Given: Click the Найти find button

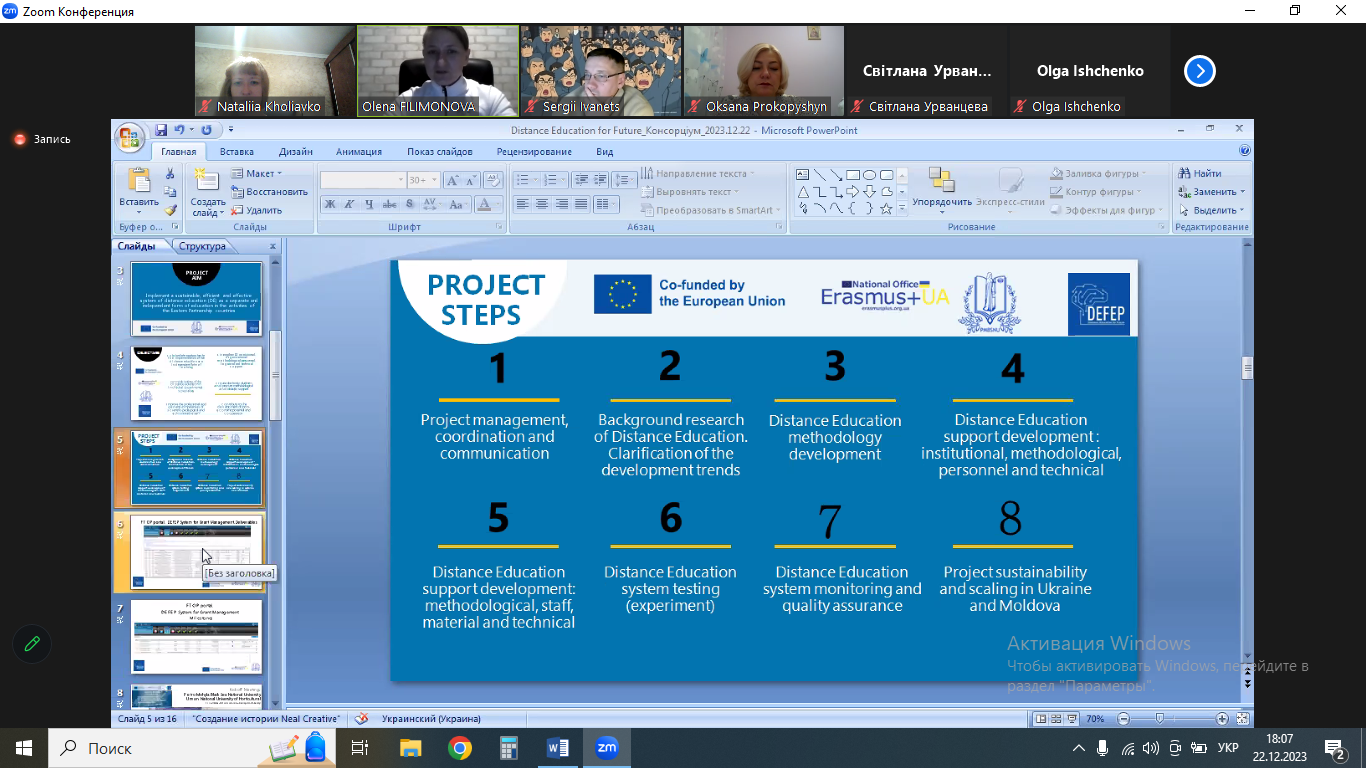Looking at the screenshot, I should point(1200,173).
